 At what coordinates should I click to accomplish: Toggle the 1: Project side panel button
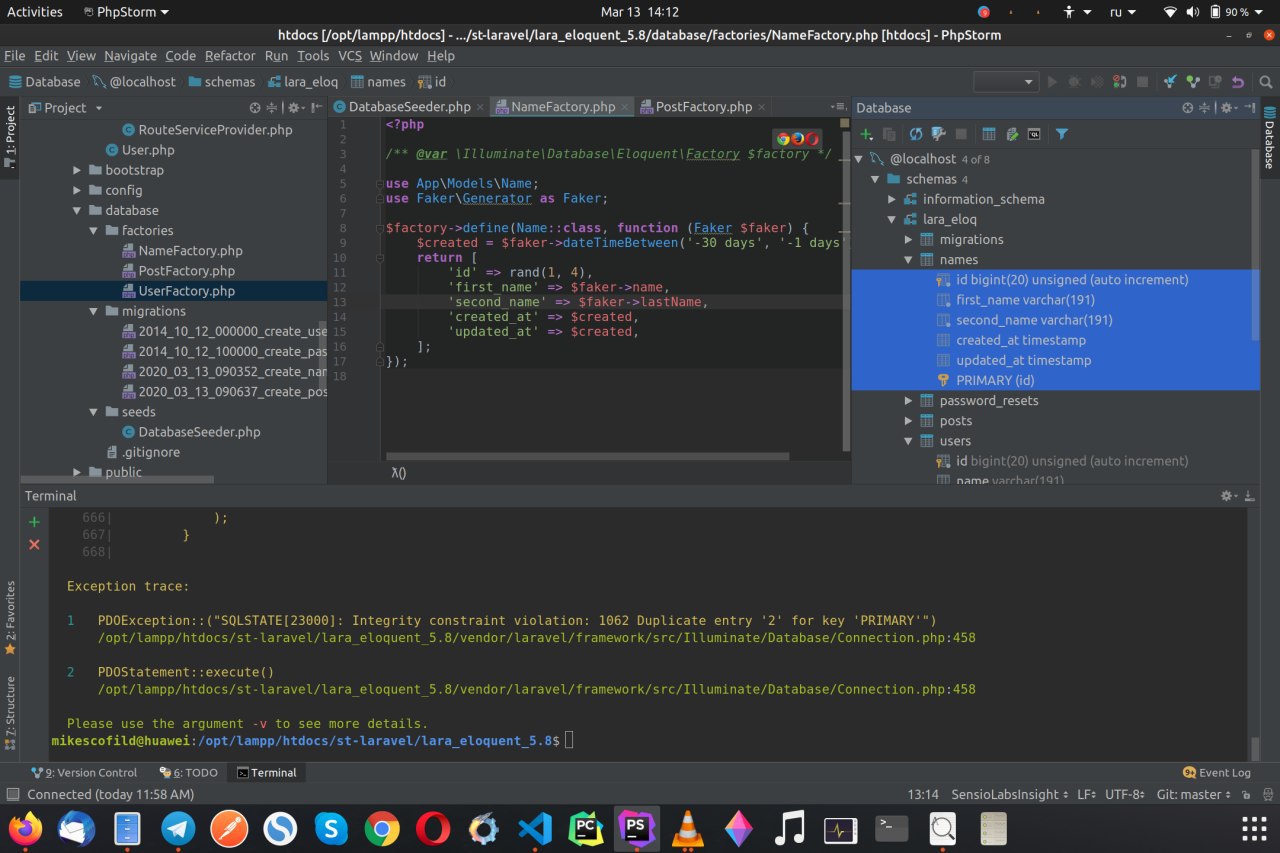pos(10,135)
